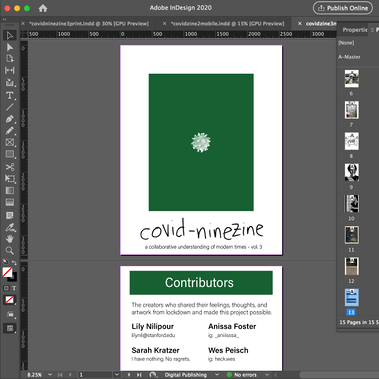The image size is (379, 379).
Task: Select the Eyedropper tool
Action: [x=10, y=228]
